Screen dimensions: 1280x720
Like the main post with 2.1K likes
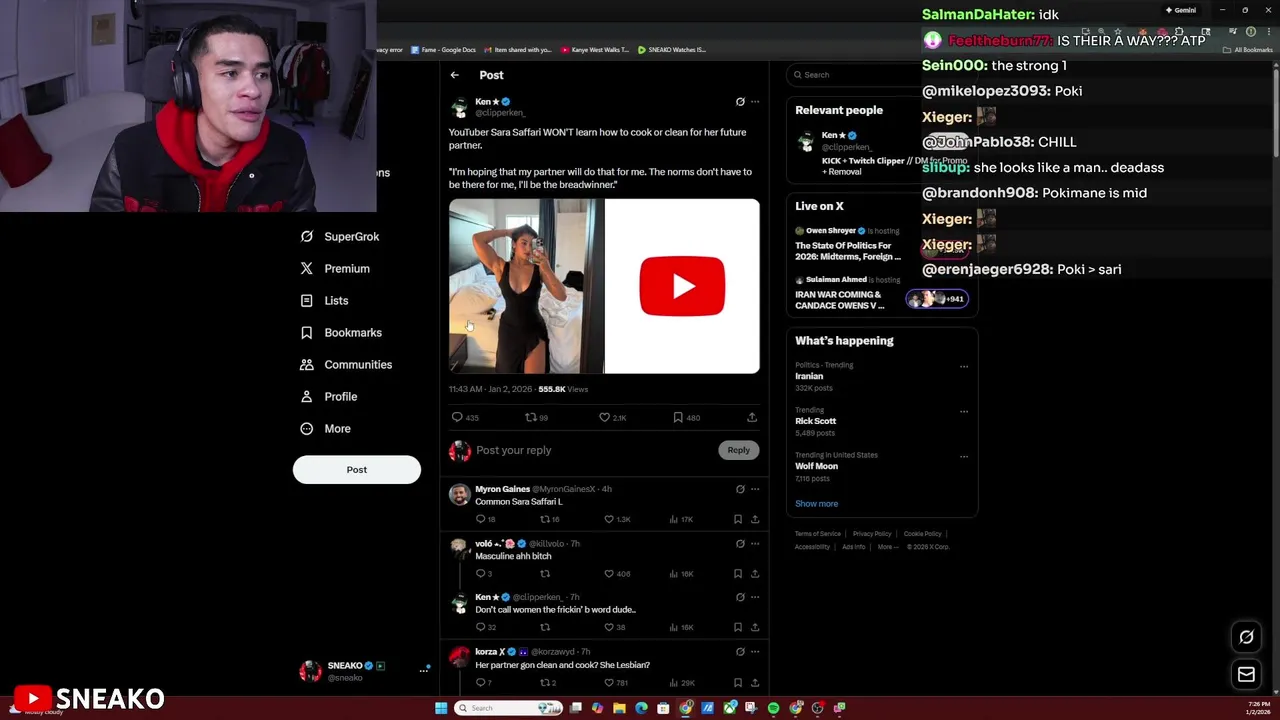coord(612,417)
